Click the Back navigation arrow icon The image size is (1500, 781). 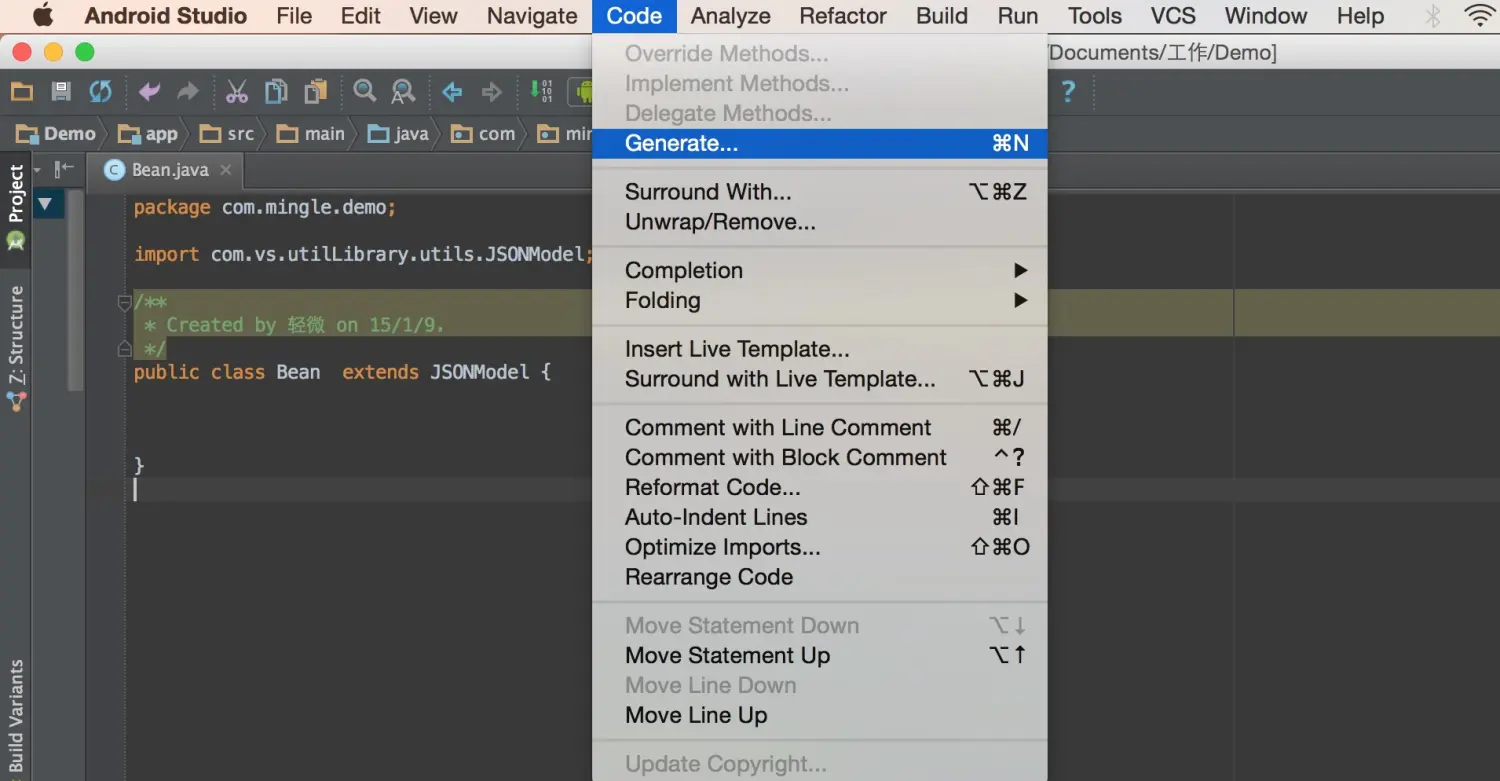[x=452, y=92]
